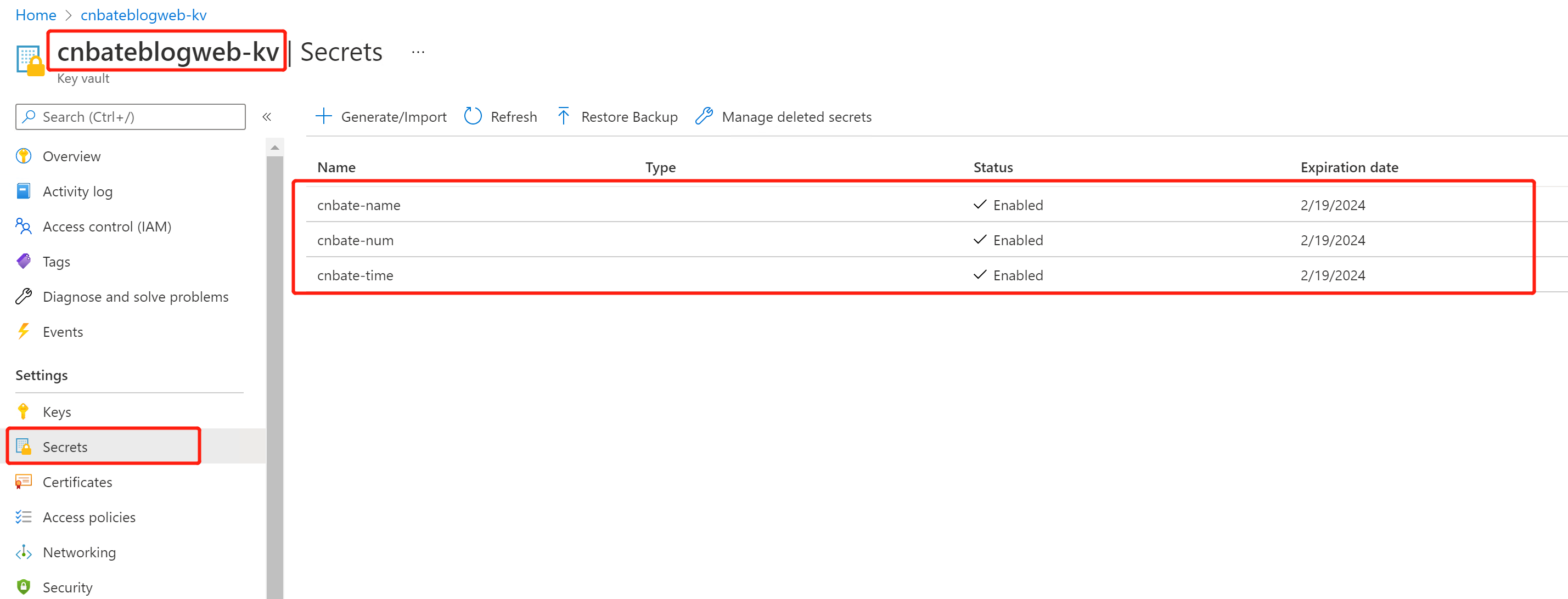
Task: Open Activity log menu item
Action: 78,191
